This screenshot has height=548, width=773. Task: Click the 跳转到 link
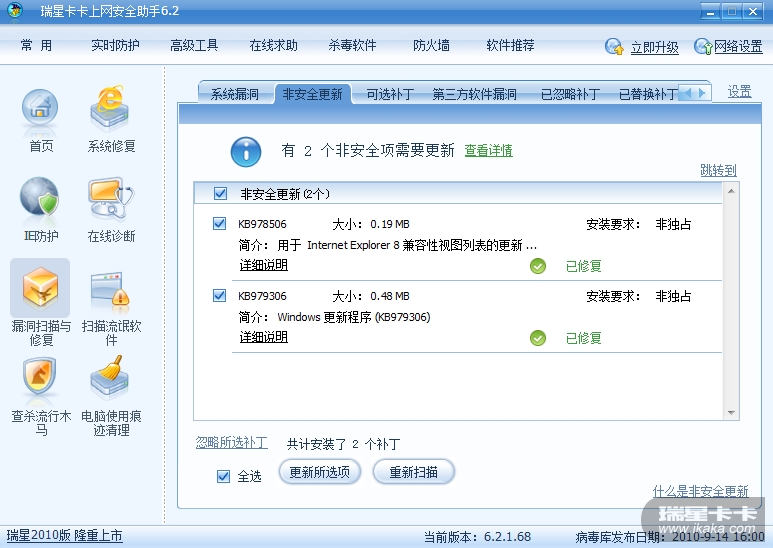718,170
